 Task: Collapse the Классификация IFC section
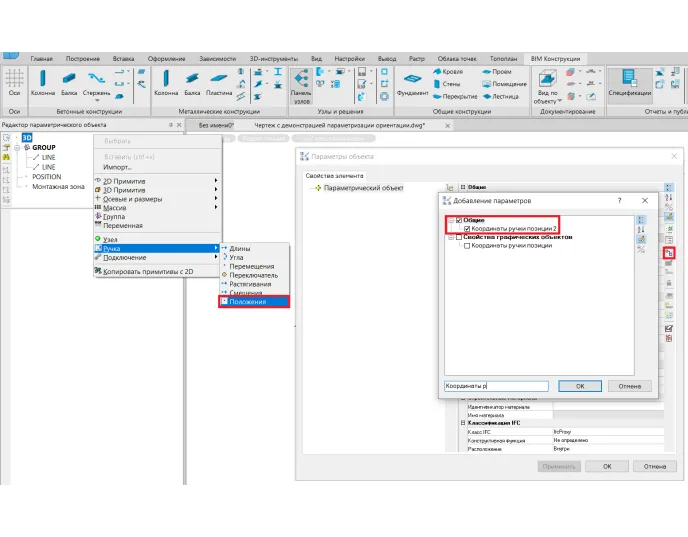point(462,423)
